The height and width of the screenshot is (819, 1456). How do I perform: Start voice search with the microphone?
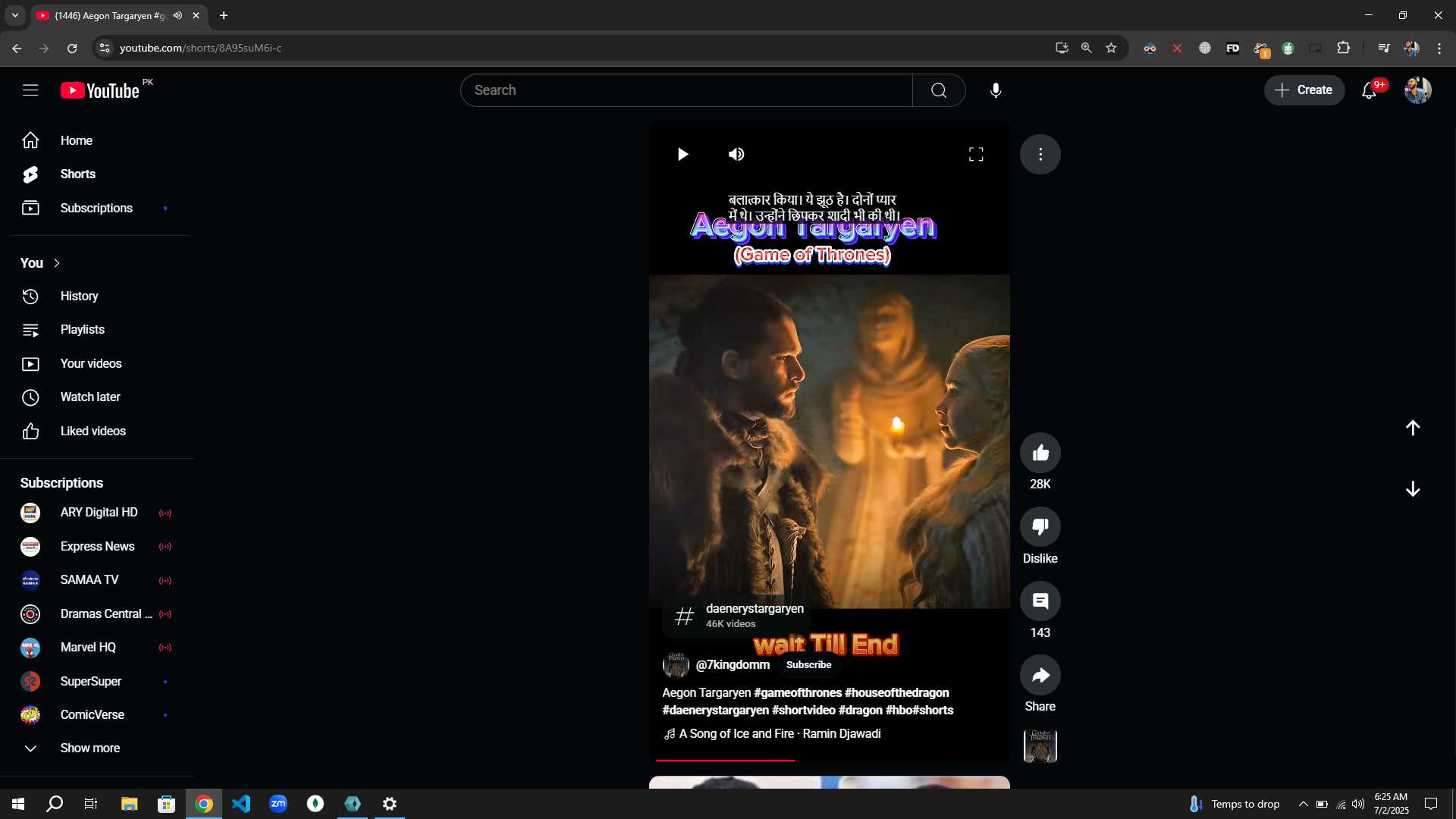[x=996, y=90]
